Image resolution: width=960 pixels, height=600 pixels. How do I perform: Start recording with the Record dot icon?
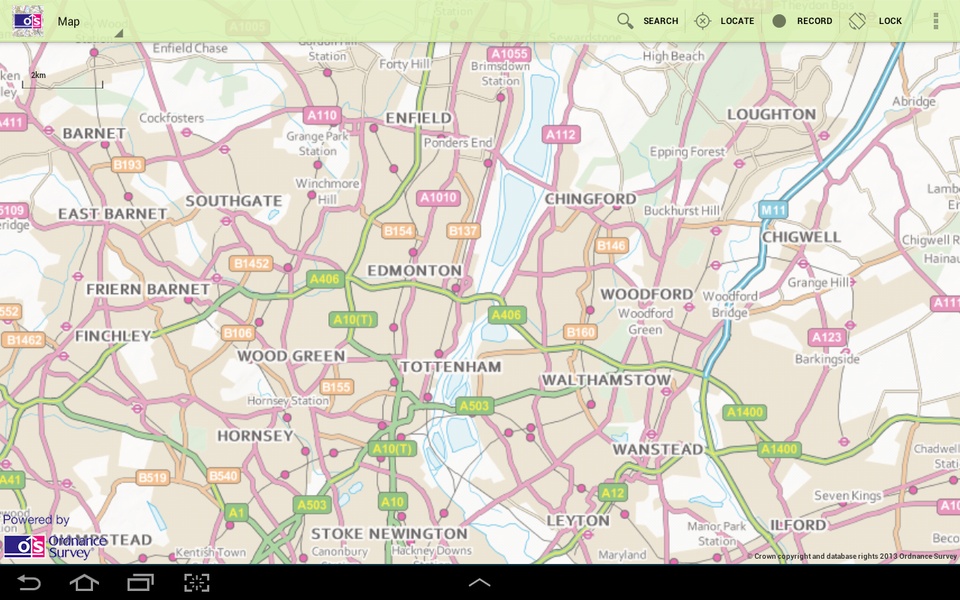pyautogui.click(x=779, y=21)
